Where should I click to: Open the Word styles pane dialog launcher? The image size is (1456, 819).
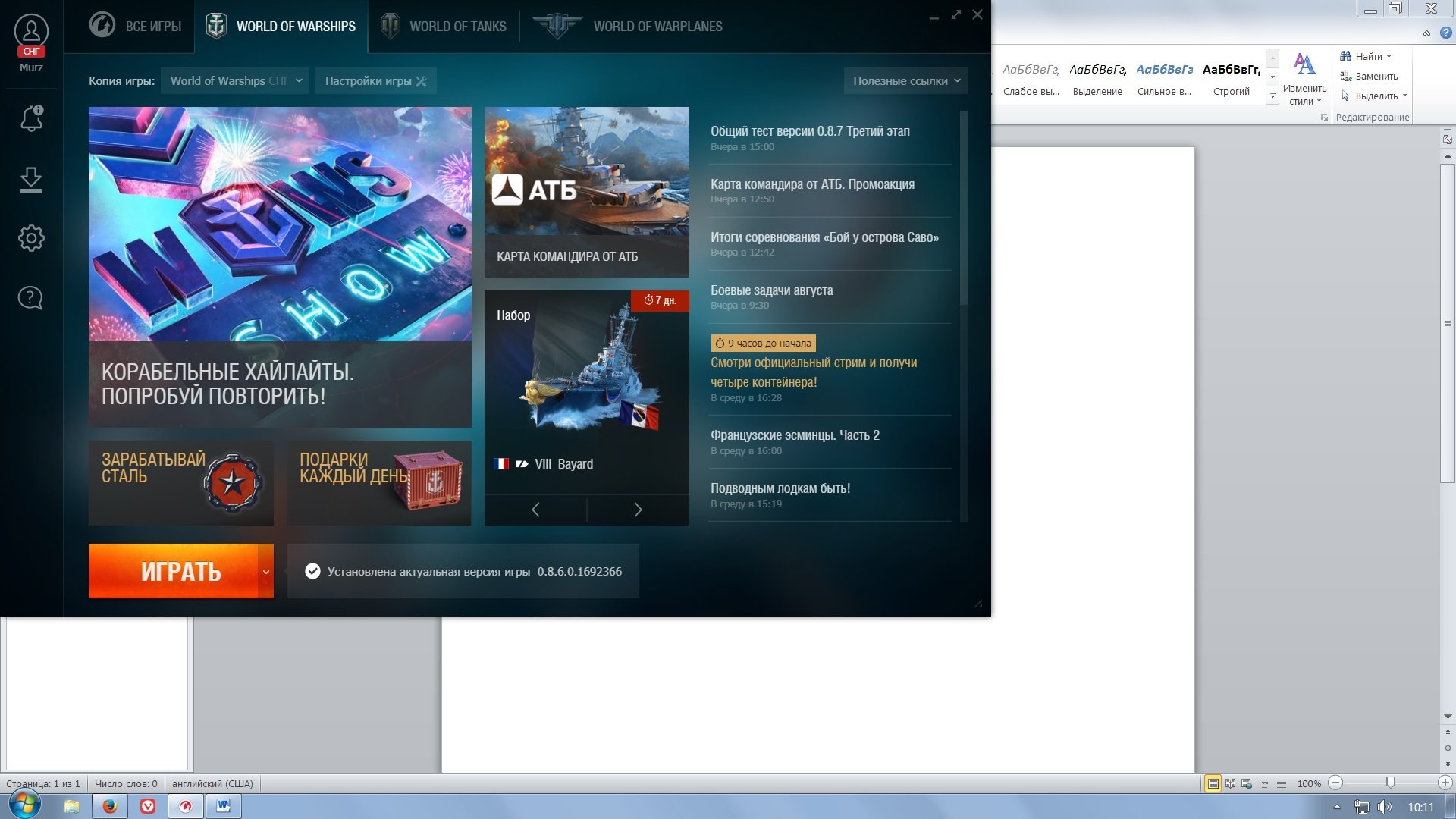[1324, 118]
